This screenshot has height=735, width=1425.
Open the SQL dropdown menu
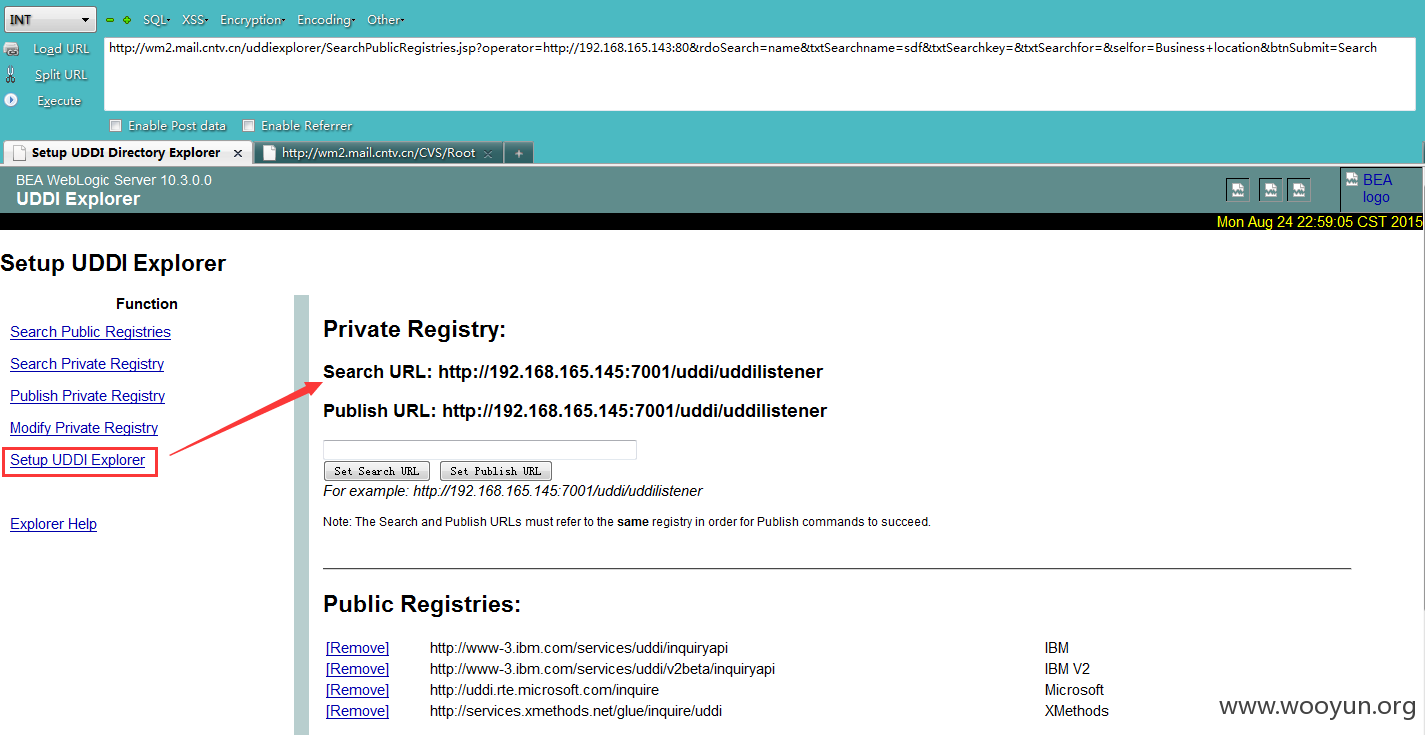156,20
